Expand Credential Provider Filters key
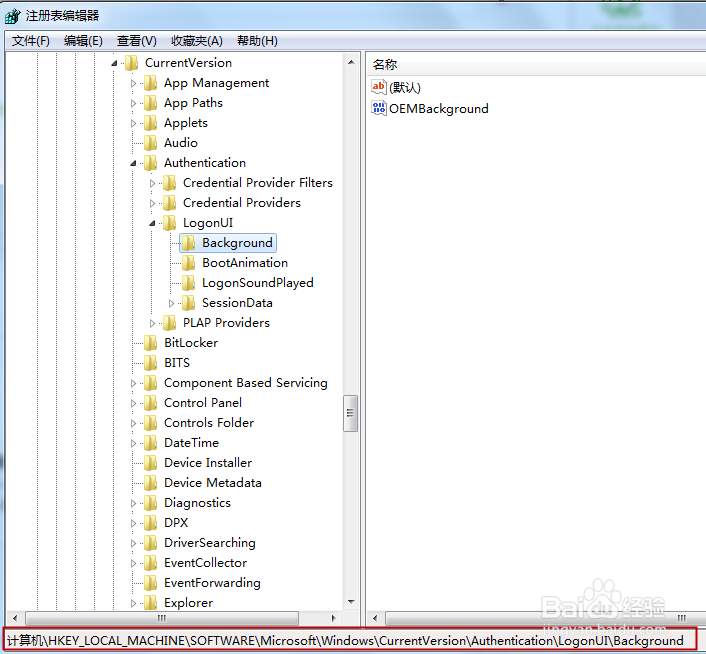Screen dimensions: 706x654 pos(152,183)
